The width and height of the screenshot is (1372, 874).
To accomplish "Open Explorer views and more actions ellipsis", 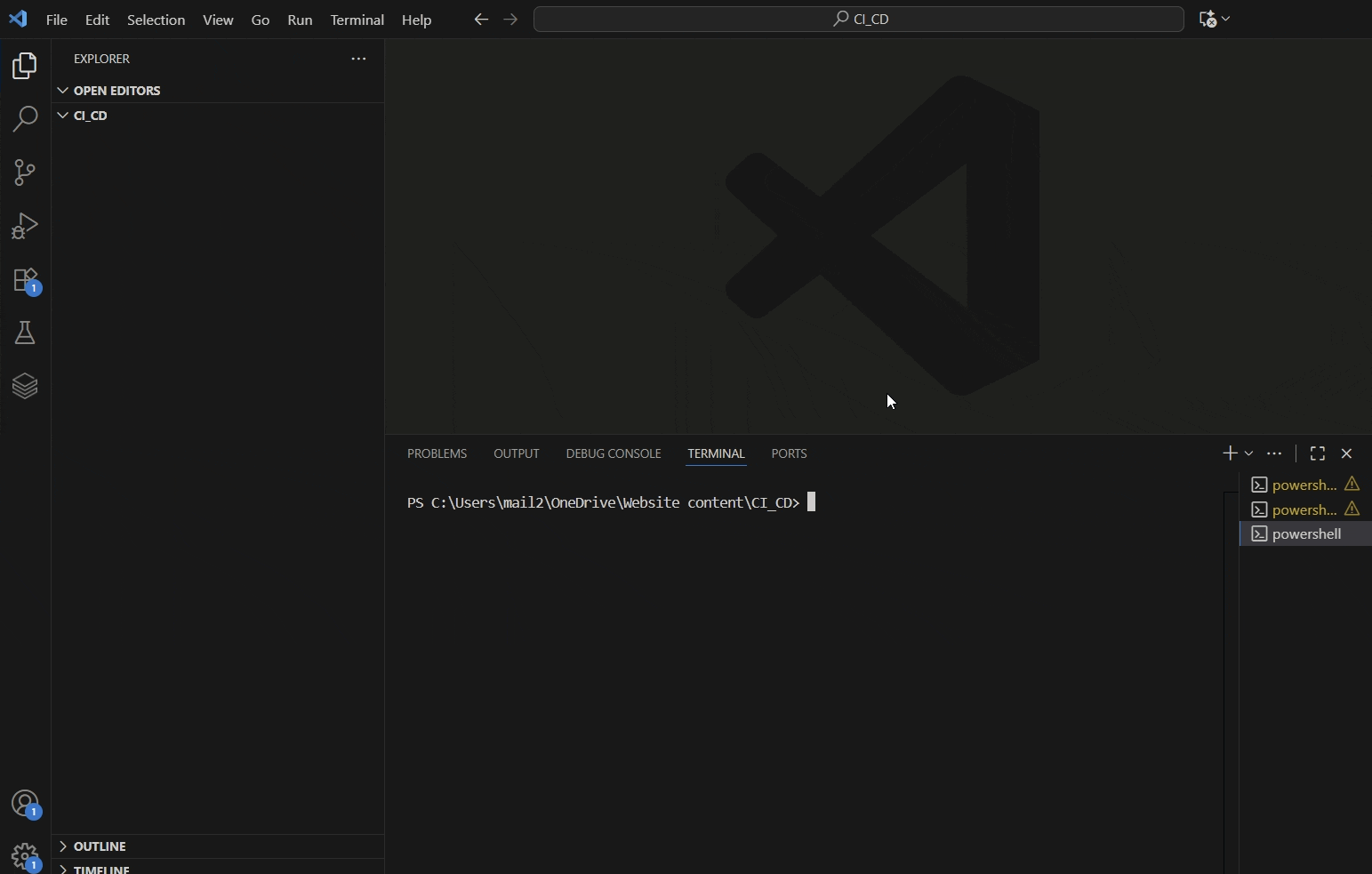I will pyautogui.click(x=358, y=59).
